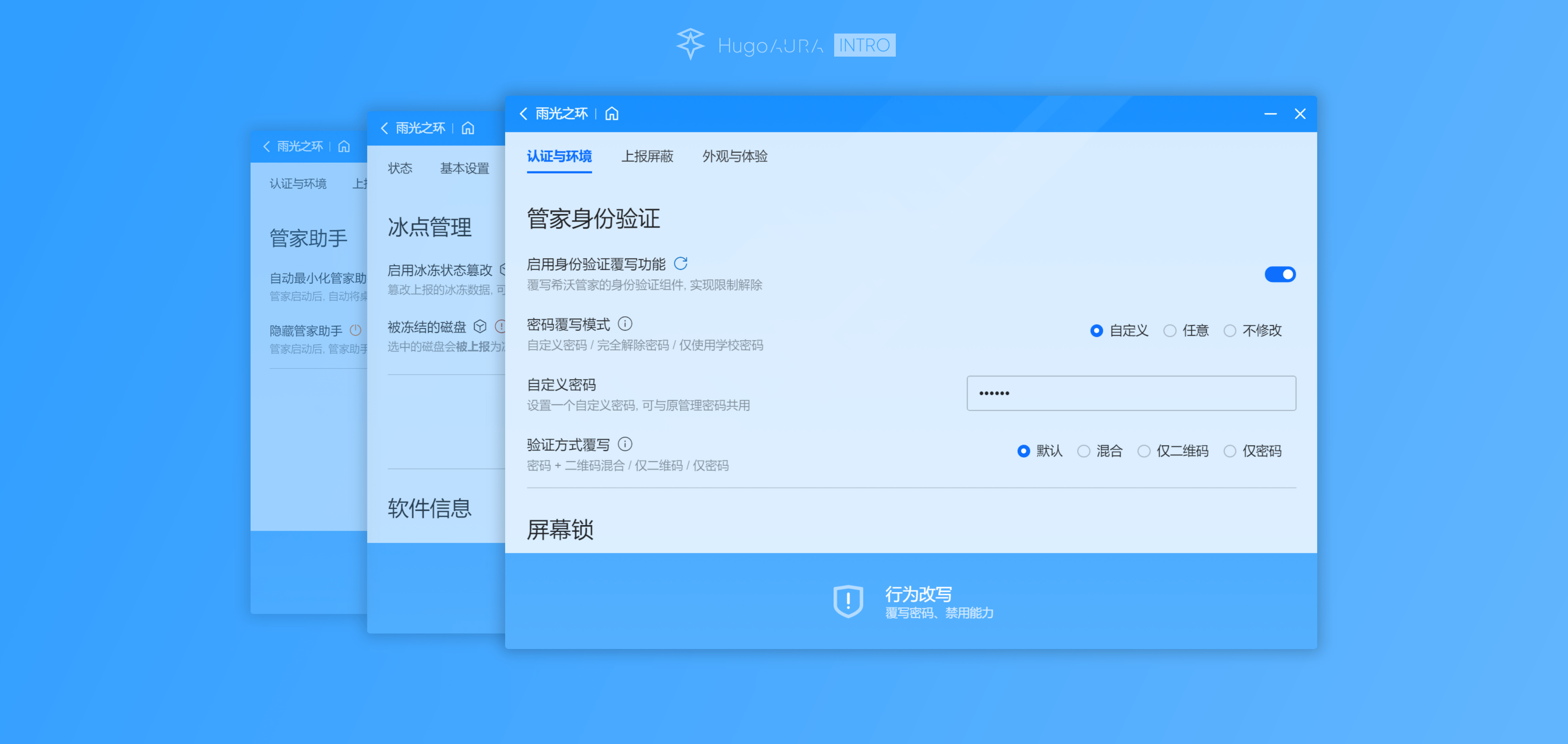The width and height of the screenshot is (1568, 744).
Task: Open the info icon beside 密码覆写模式
Action: (x=625, y=324)
